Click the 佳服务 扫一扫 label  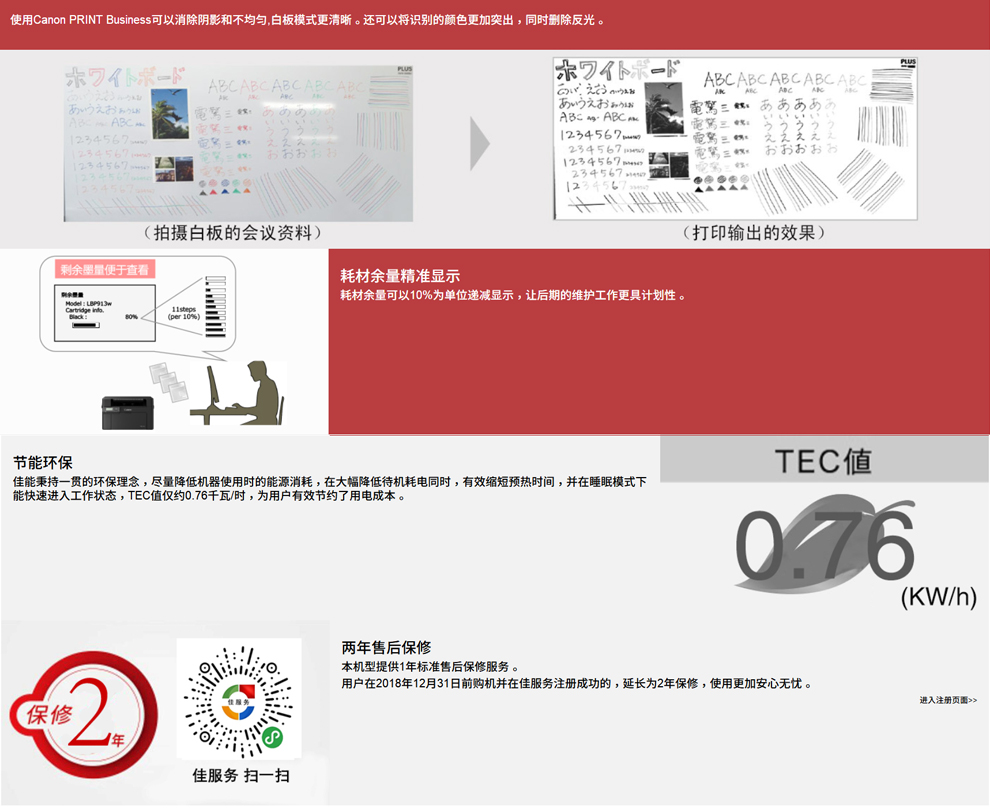240,775
